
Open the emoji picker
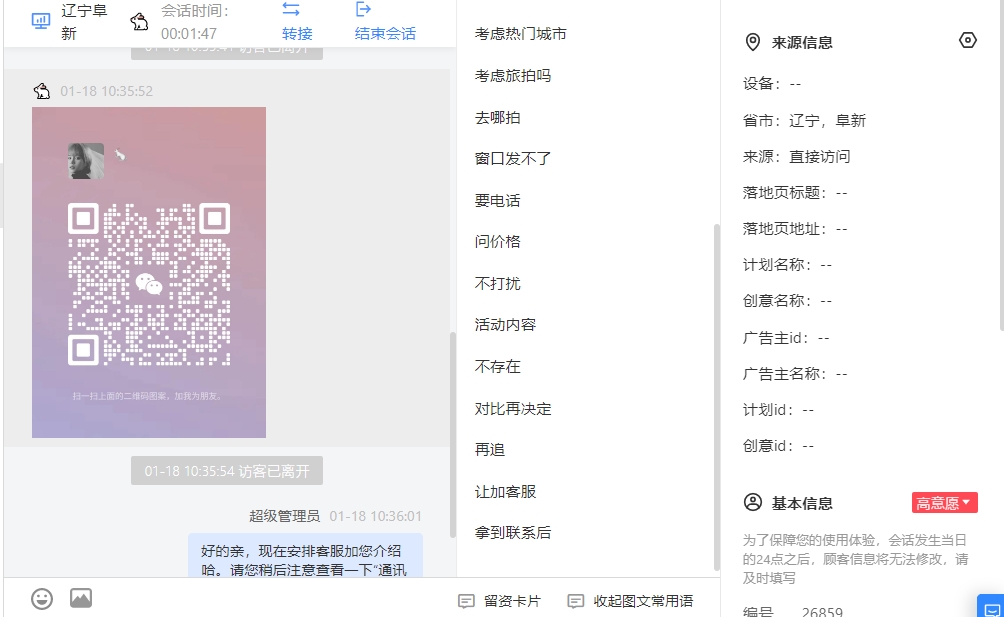[42, 598]
